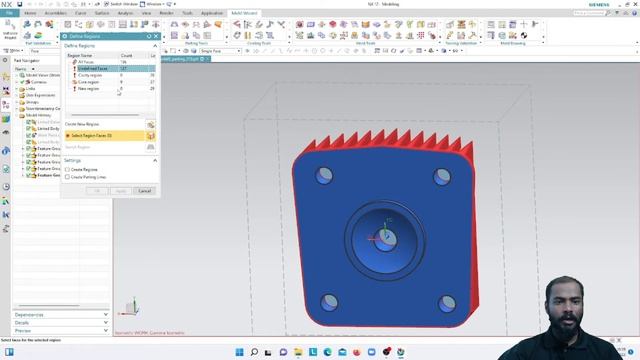Collapse the Define Regions section
Viewport: 640px width, 360px height.
point(155,46)
